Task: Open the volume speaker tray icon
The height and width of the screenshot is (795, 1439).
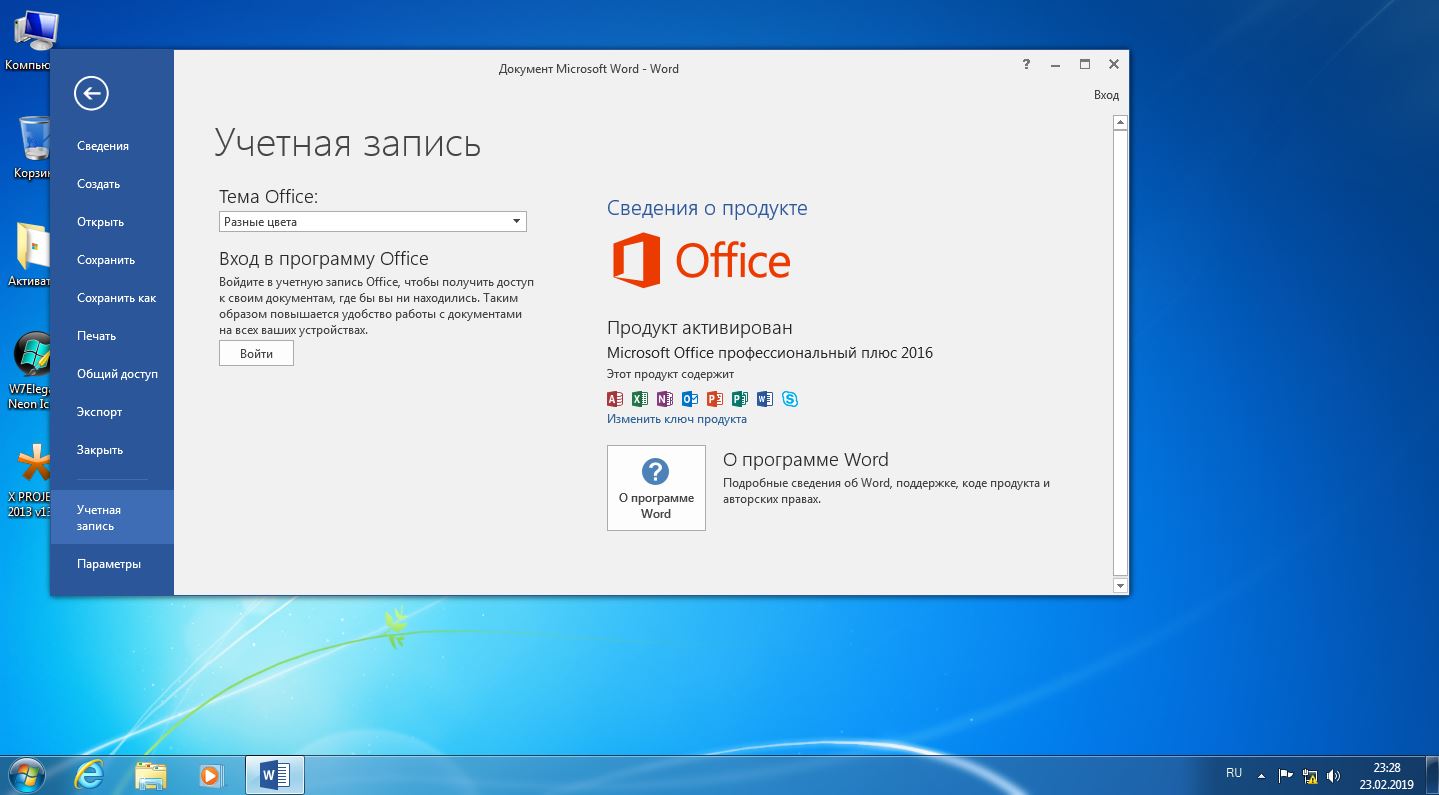Action: (x=1333, y=775)
